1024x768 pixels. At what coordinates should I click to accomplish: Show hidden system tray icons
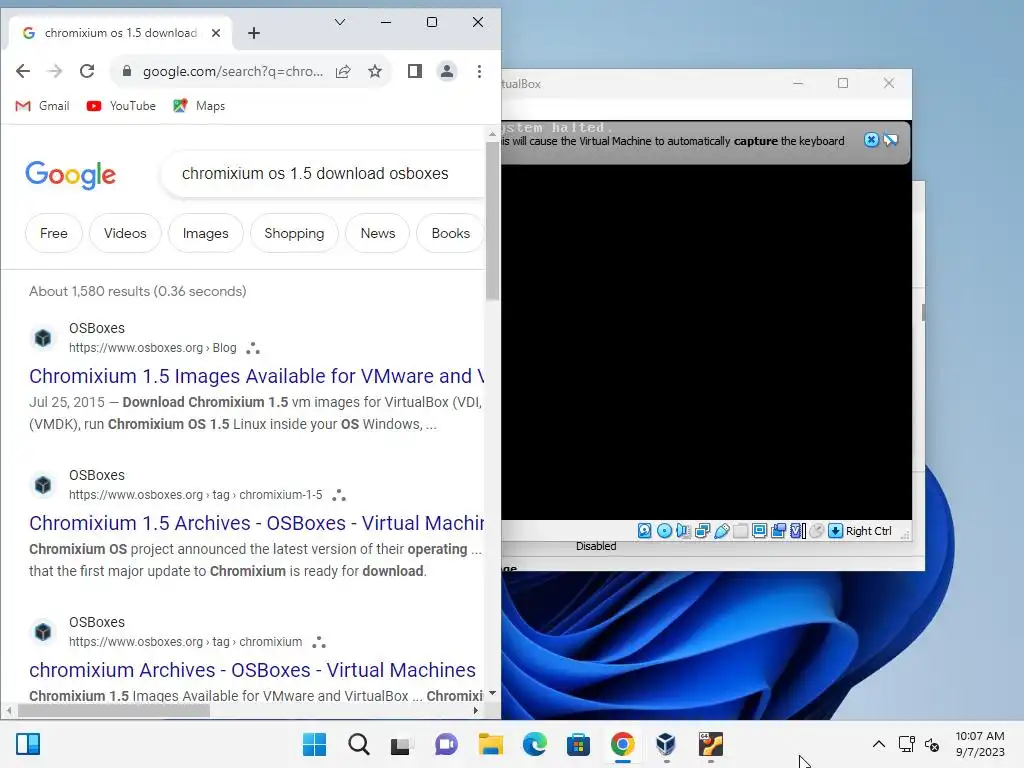(879, 744)
